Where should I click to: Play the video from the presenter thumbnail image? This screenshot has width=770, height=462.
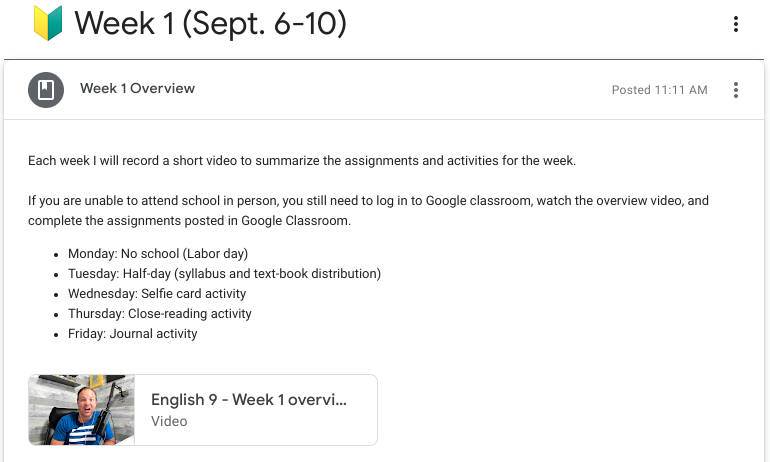[x=82, y=410]
